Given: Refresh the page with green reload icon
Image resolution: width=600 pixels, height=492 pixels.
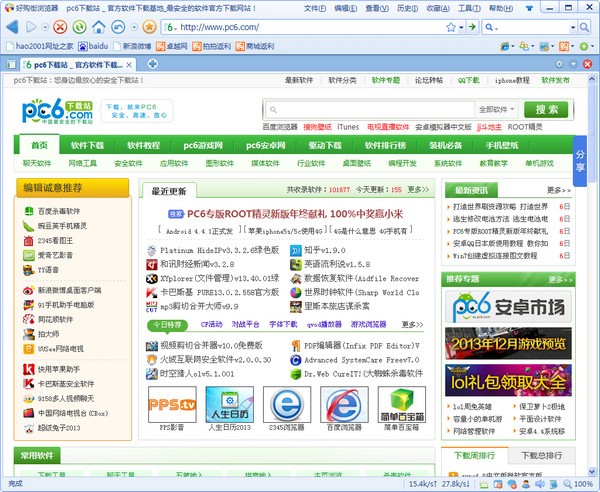Looking at the screenshot, I should (x=80, y=27).
